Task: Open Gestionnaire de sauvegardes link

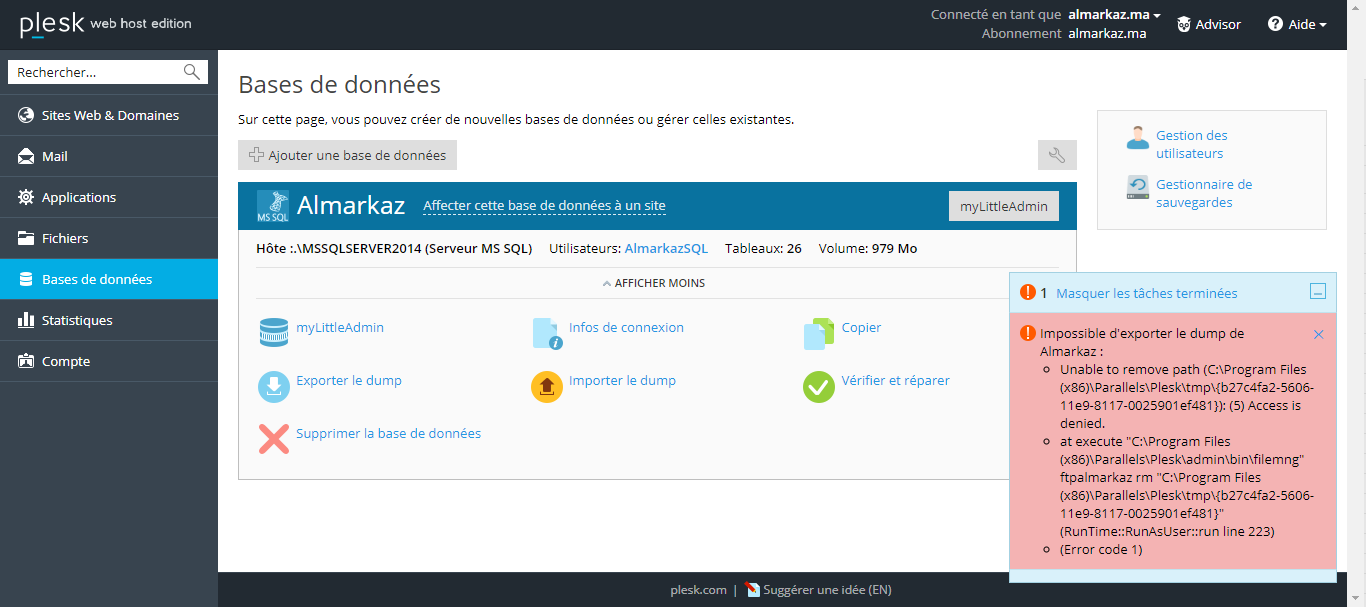Action: click(x=1204, y=193)
